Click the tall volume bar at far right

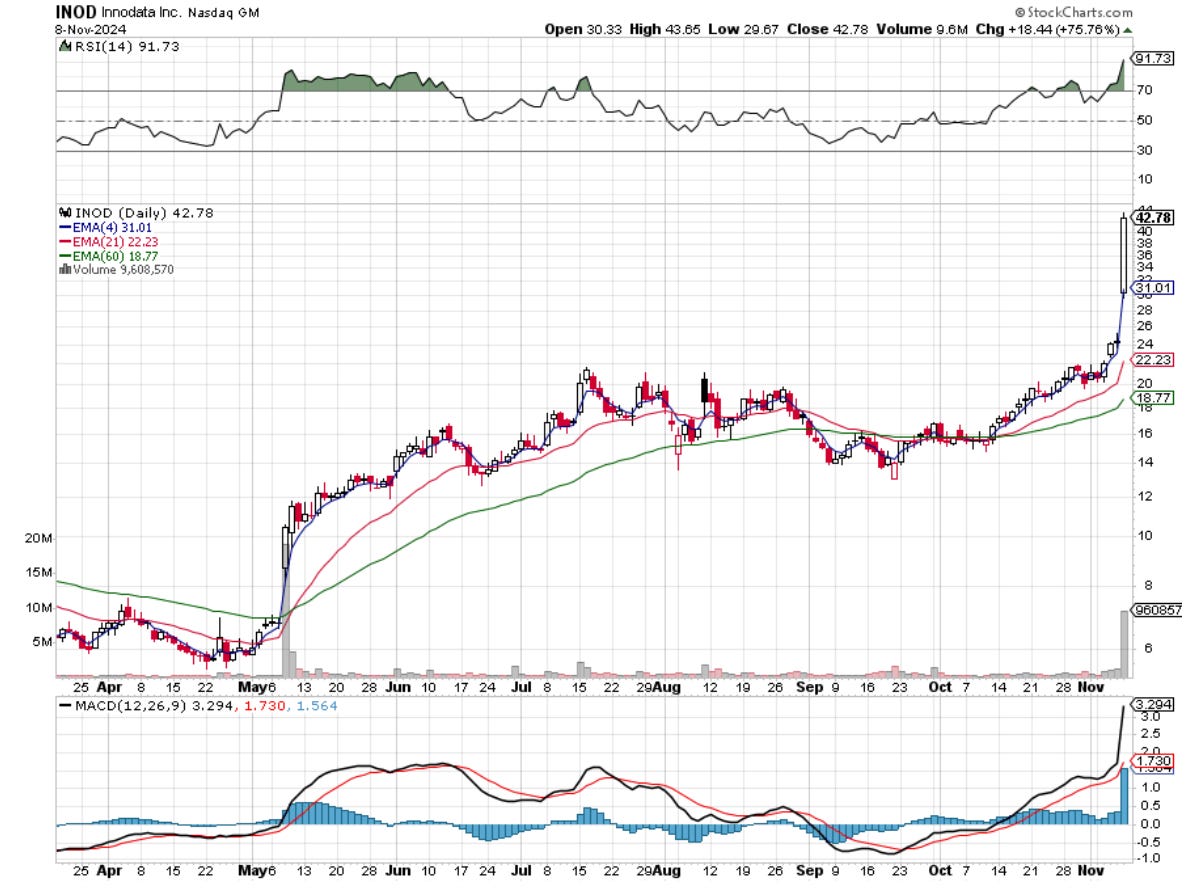point(1124,643)
